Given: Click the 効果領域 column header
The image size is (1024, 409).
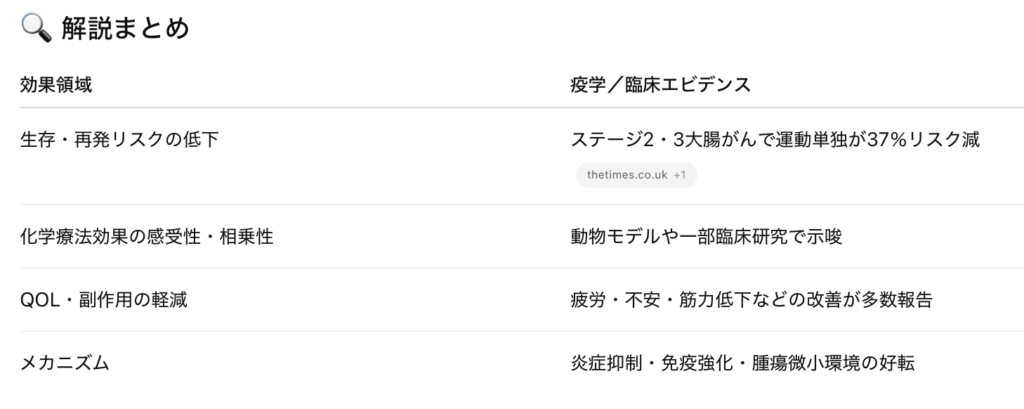Looking at the screenshot, I should [56, 84].
